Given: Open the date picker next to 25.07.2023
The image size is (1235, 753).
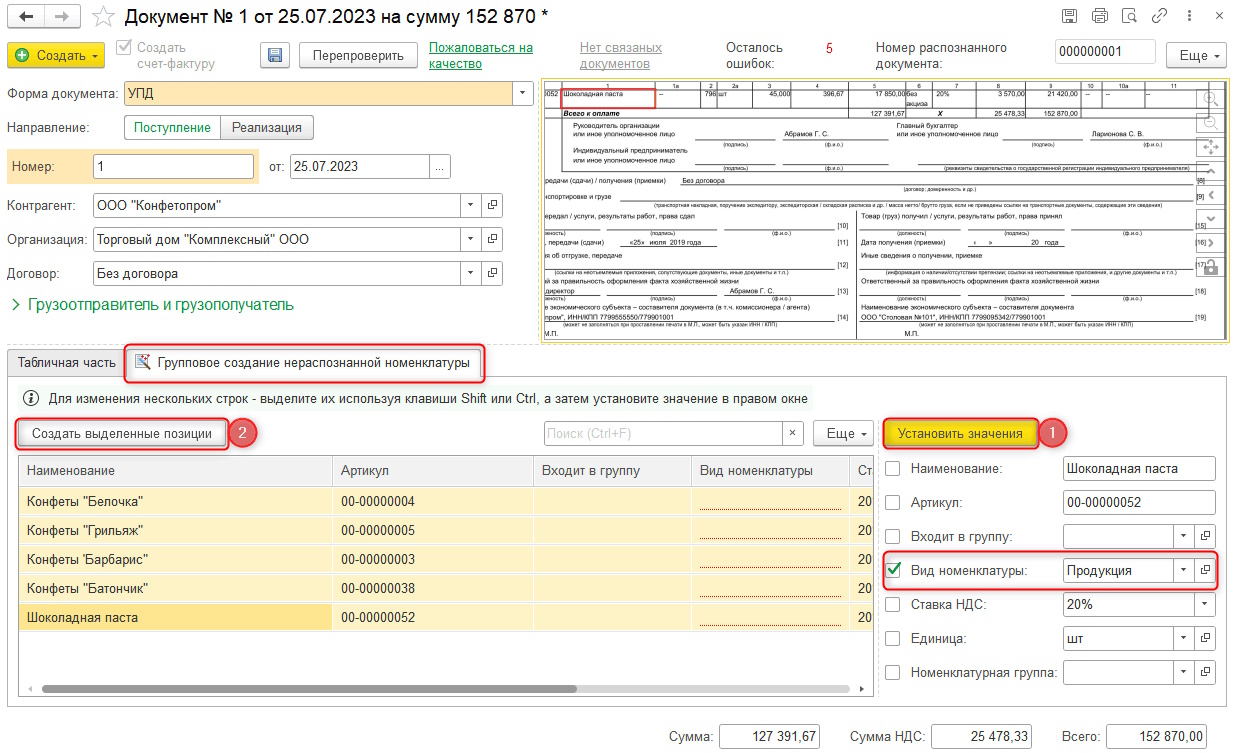Looking at the screenshot, I should click(440, 167).
